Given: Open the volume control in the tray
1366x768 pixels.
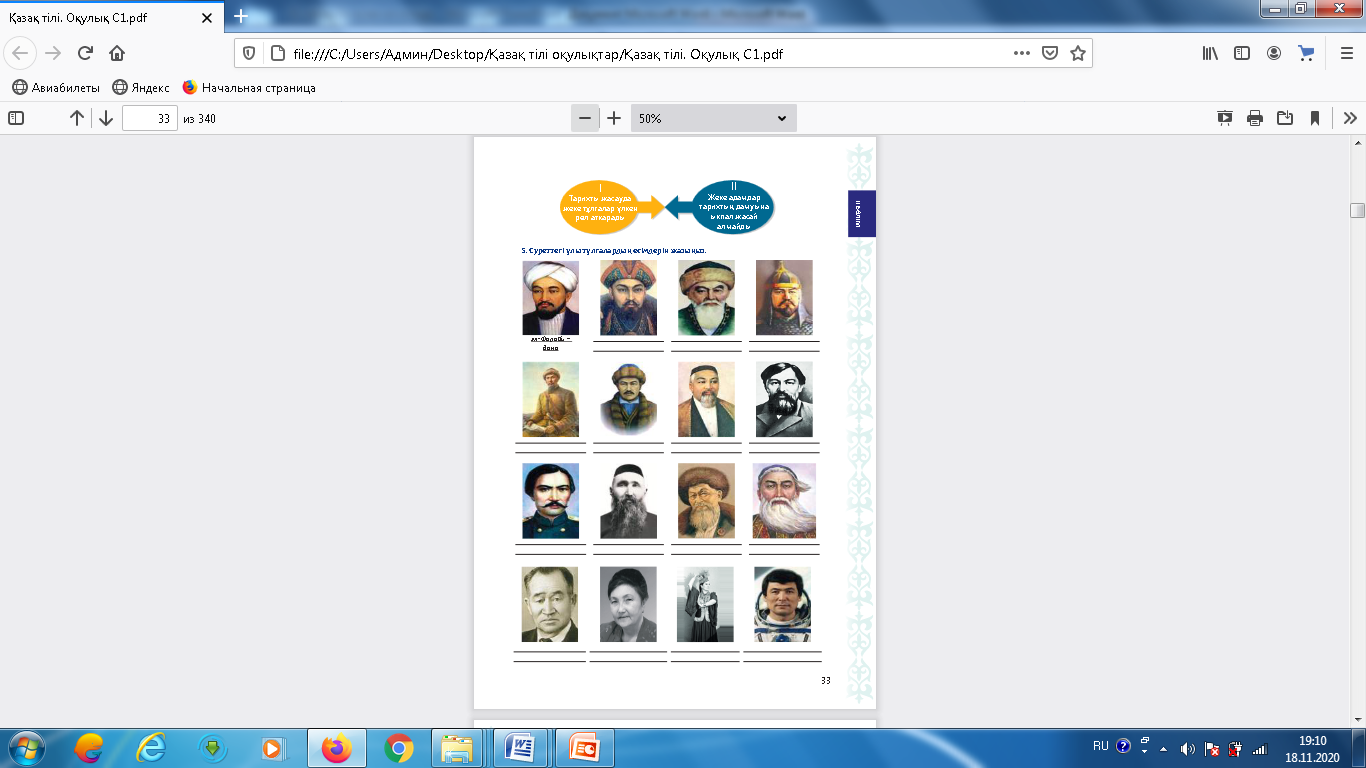Looking at the screenshot, I should coord(1188,748).
